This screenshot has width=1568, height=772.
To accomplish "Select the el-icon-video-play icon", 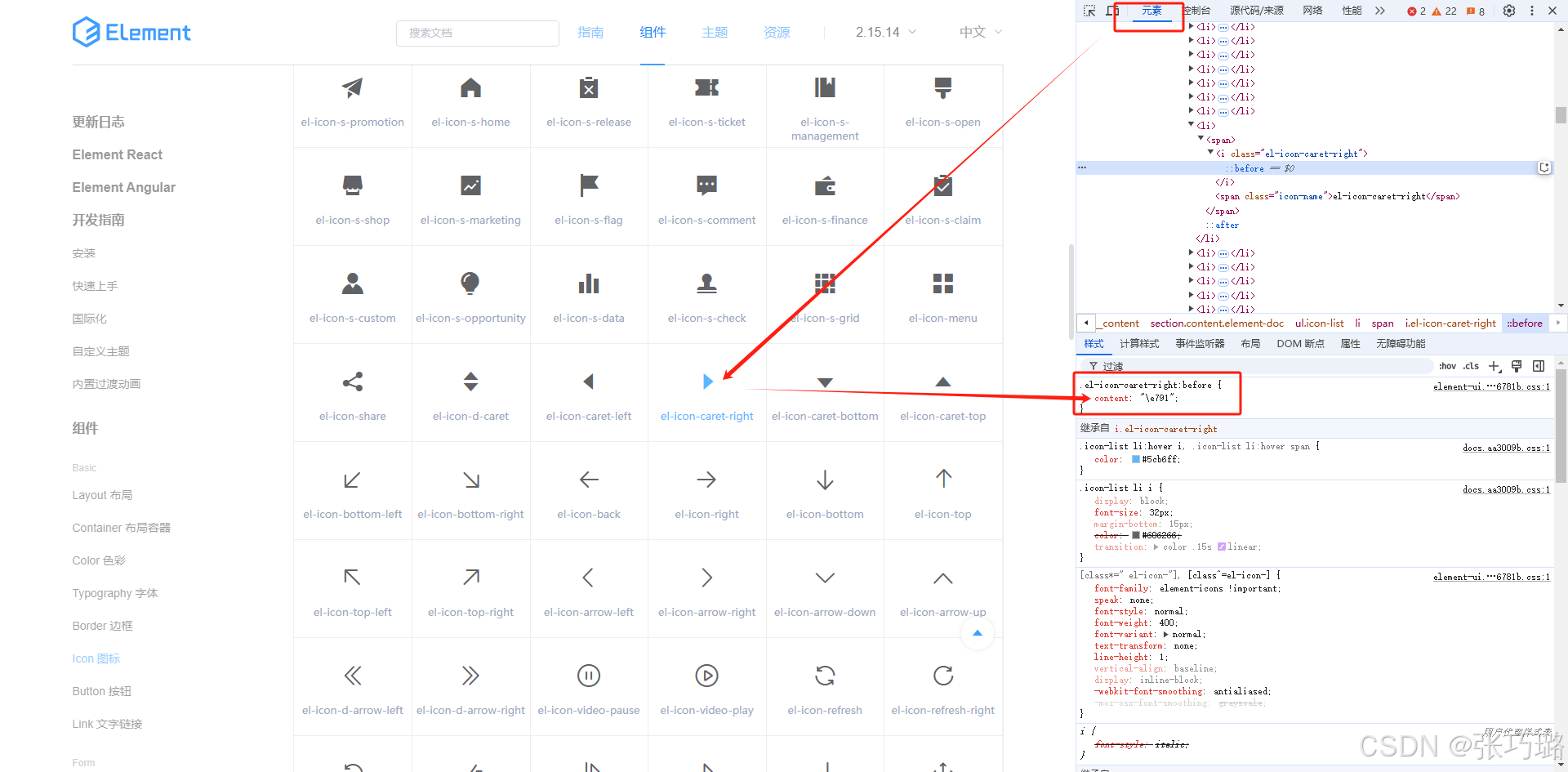I will [x=706, y=676].
